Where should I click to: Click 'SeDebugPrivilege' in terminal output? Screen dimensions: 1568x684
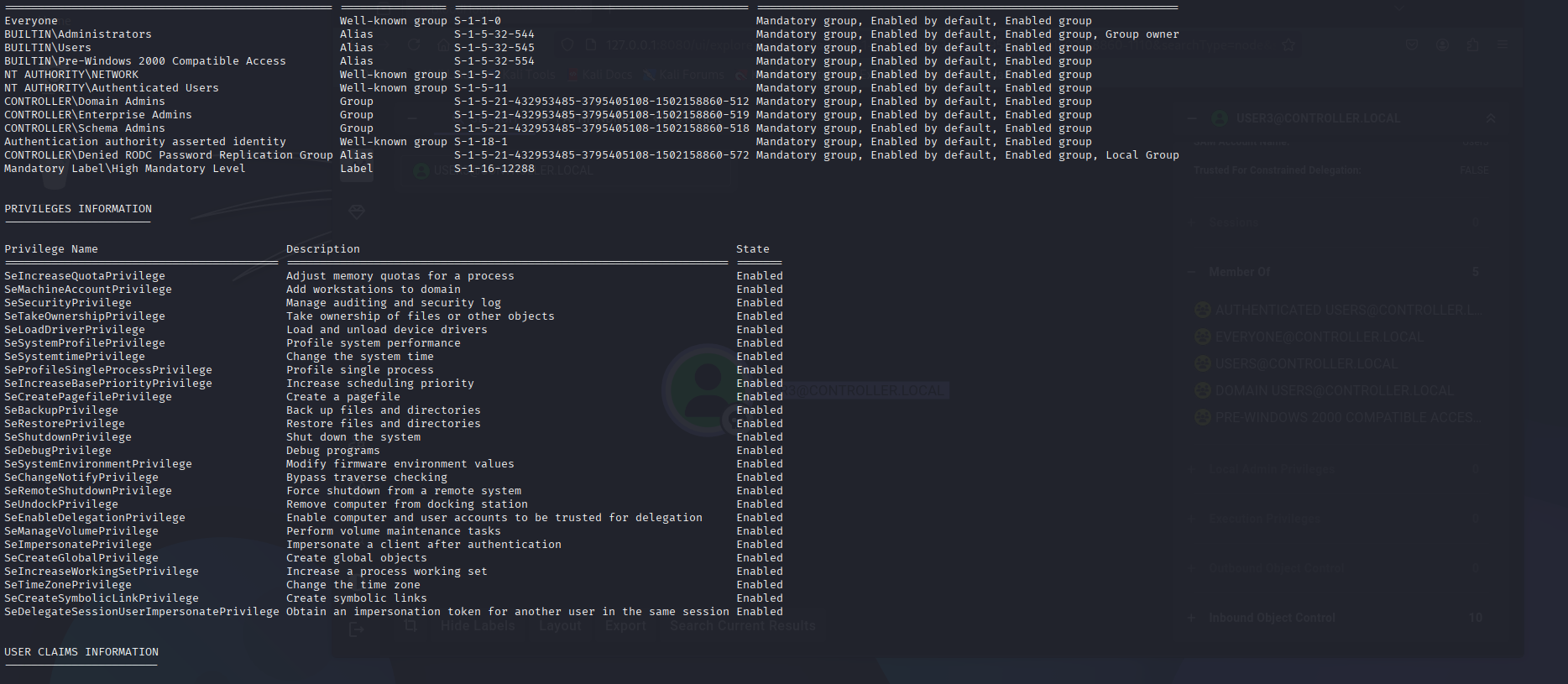58,451
